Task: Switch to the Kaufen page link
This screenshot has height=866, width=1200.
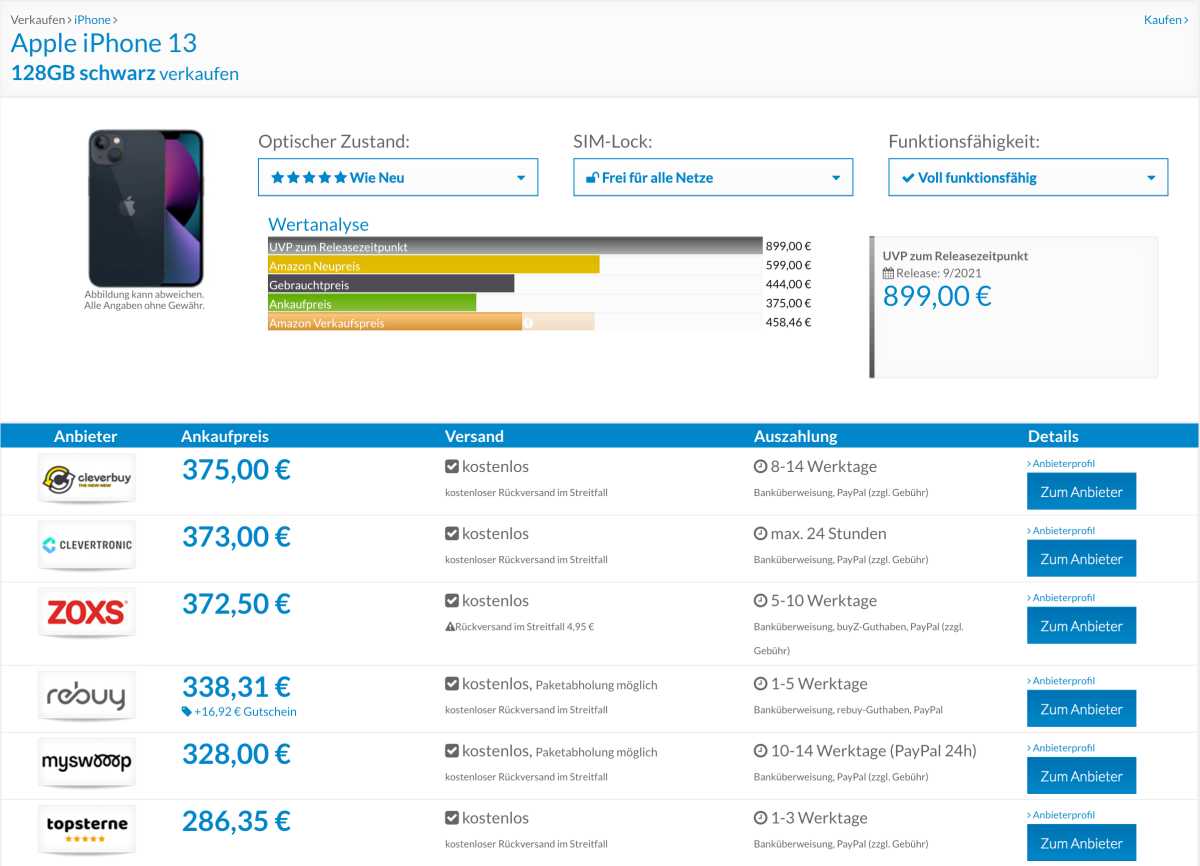Action: pos(1166,20)
